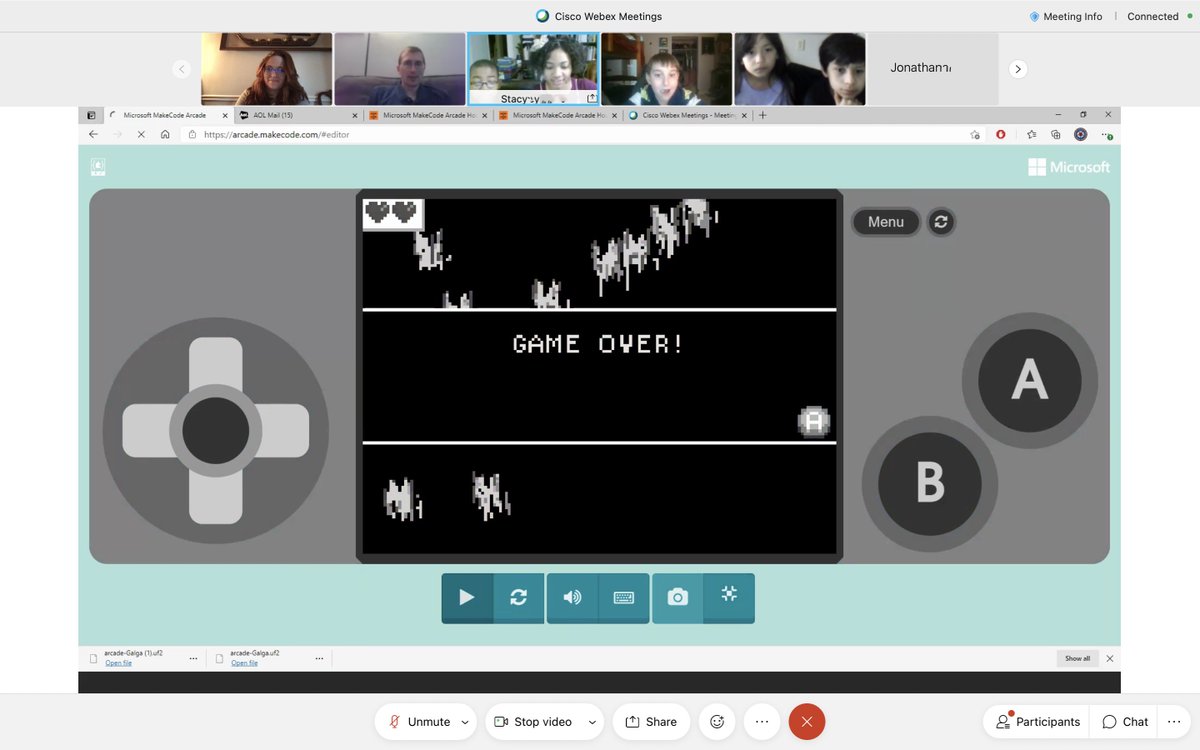Push the D-pad right arrow

coord(285,431)
